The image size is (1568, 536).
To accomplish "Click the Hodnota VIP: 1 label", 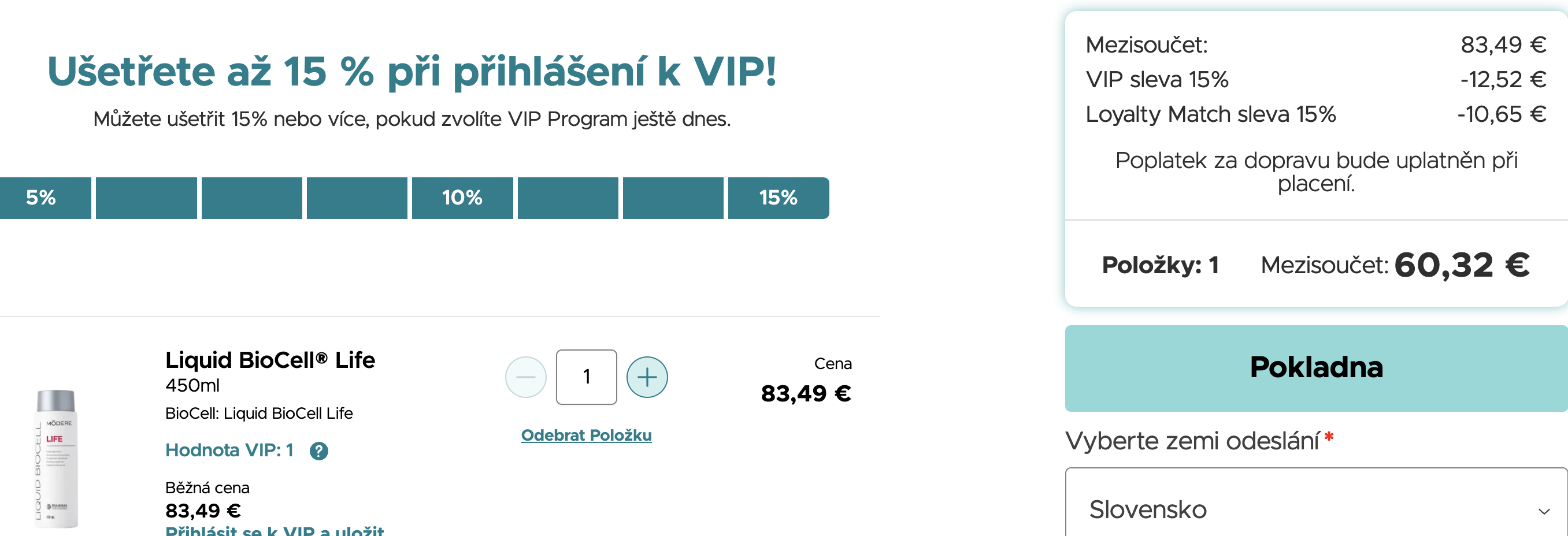I will tap(229, 450).
